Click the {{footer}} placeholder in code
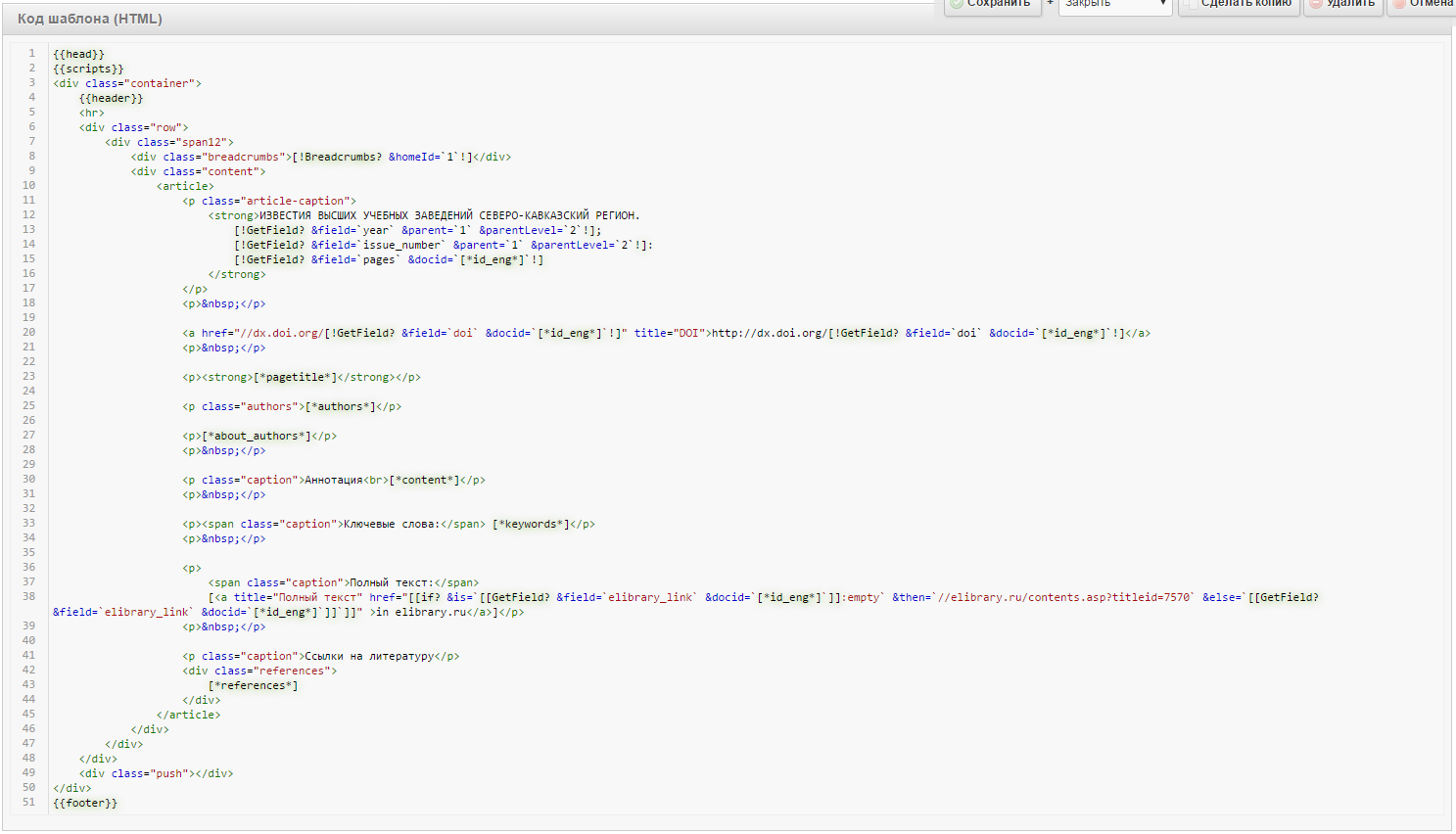Viewport: 1456px width, 834px height. [85, 803]
